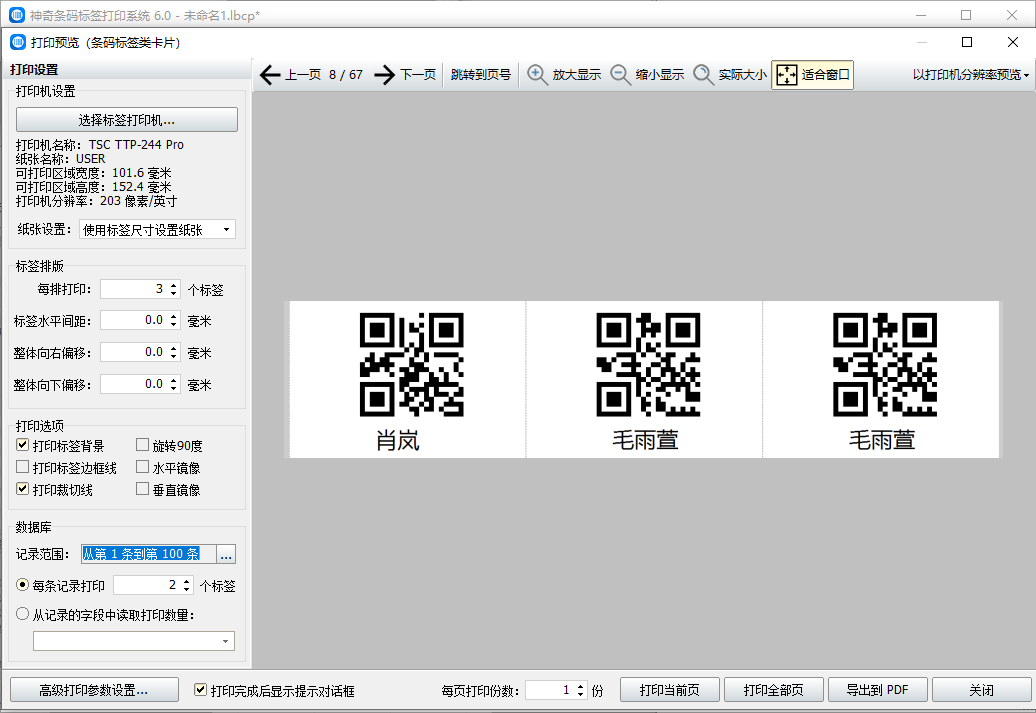Click the ellipsis button beside 记录范围
The height and width of the screenshot is (713, 1036).
pyautogui.click(x=226, y=554)
